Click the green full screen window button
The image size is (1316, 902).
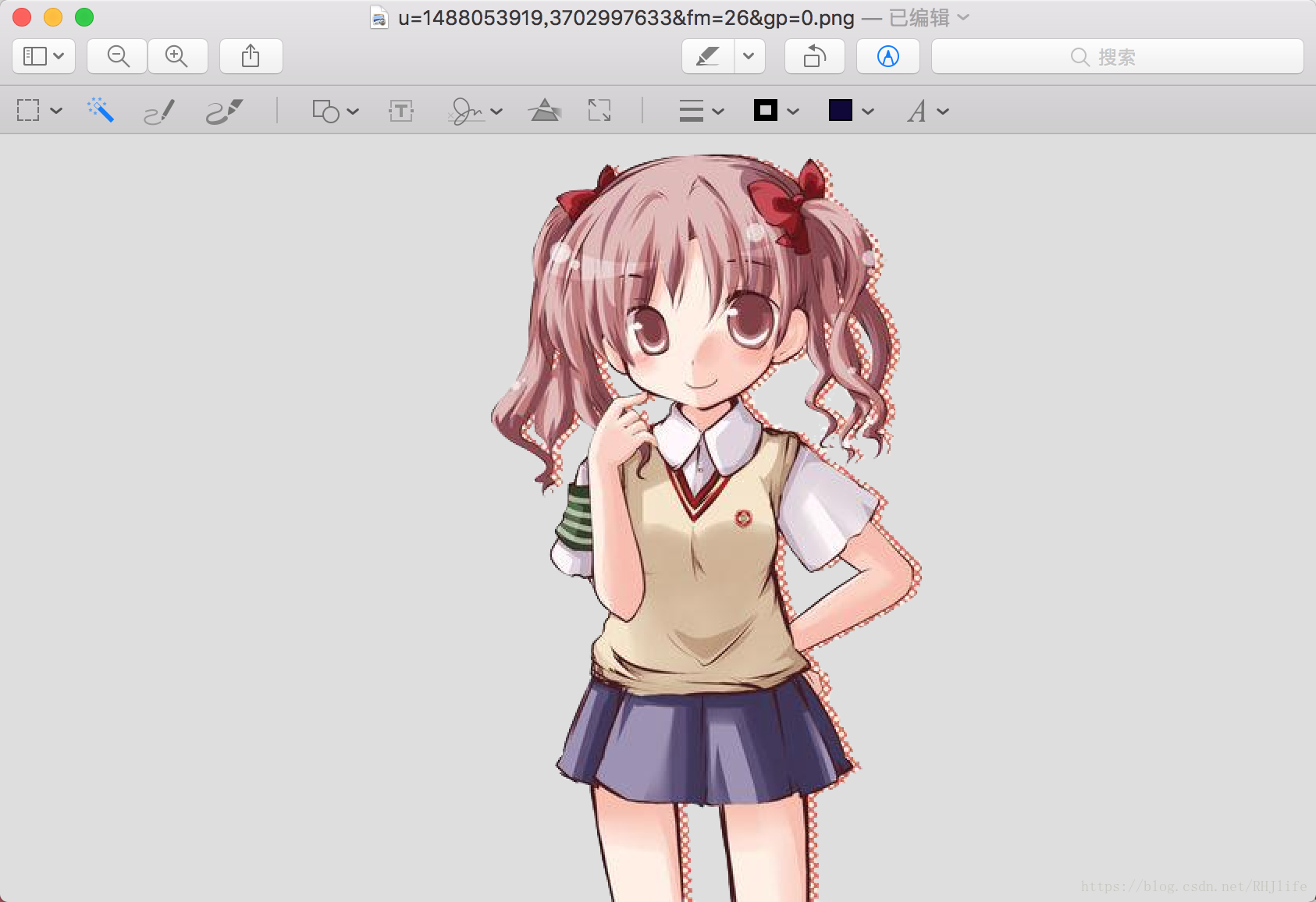84,17
